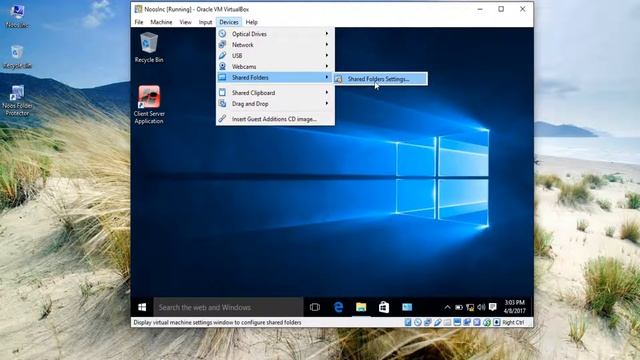Open the Input menu
This screenshot has width=640, height=360.
205,22
